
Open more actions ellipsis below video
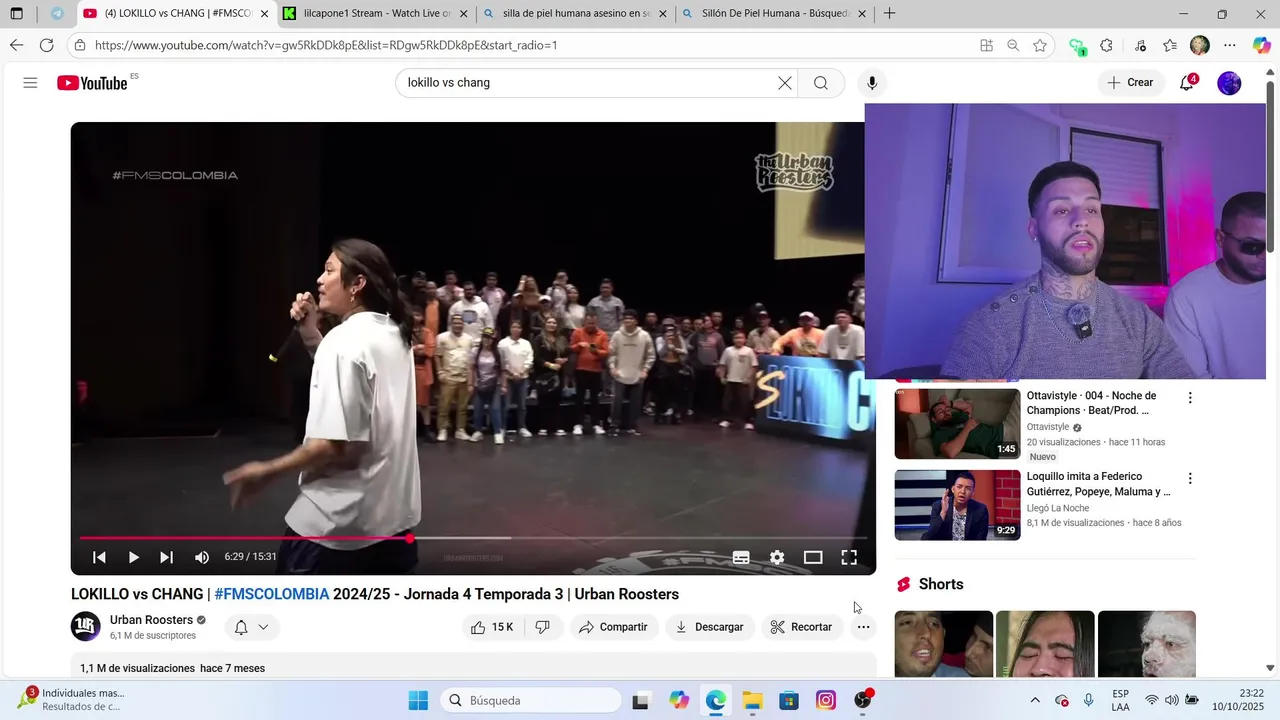[863, 627]
